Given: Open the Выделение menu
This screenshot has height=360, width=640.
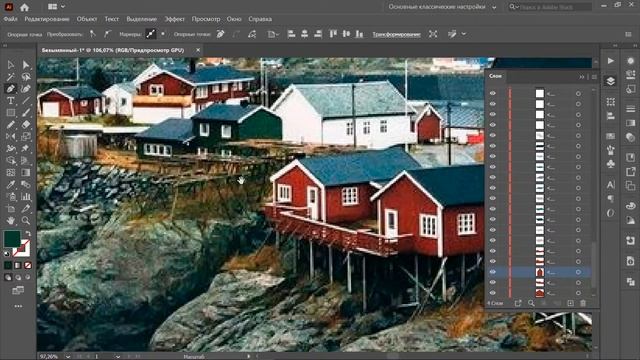Looking at the screenshot, I should coord(142,19).
